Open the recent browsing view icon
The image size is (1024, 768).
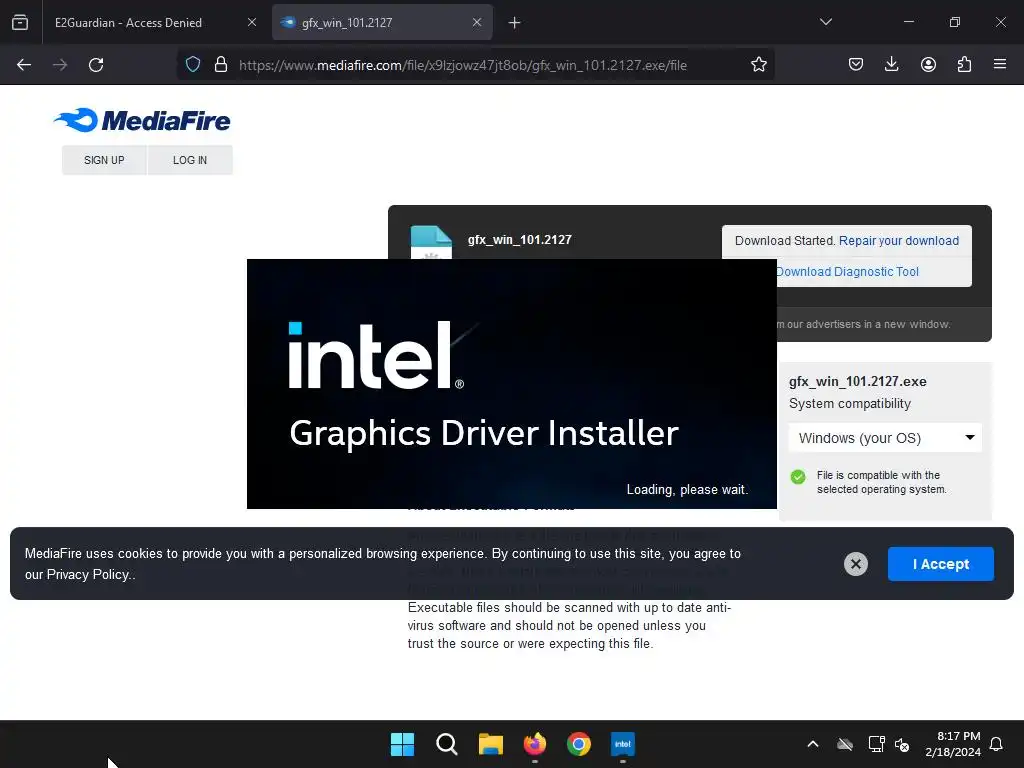20,22
